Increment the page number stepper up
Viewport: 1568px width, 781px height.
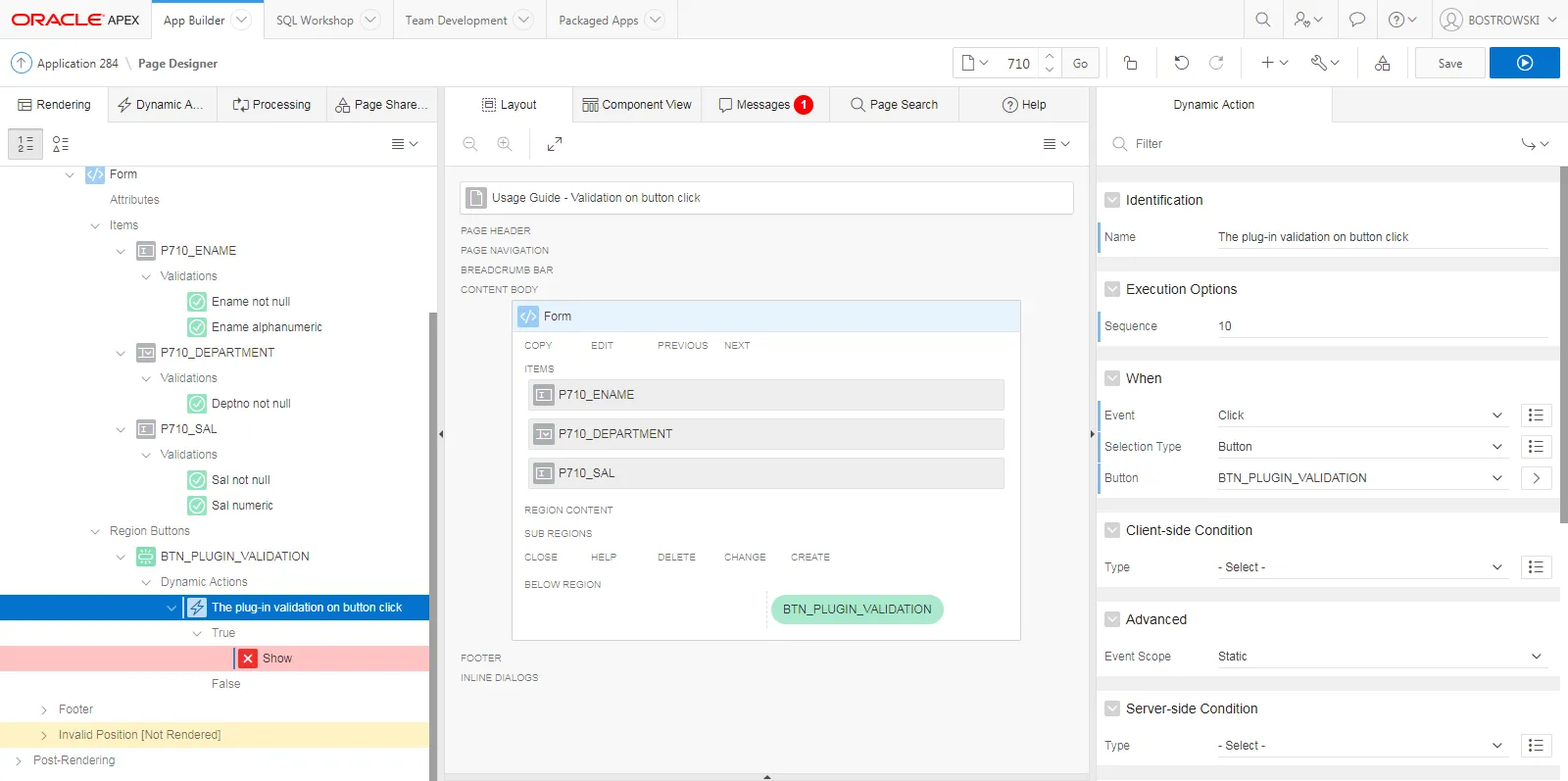1050,56
